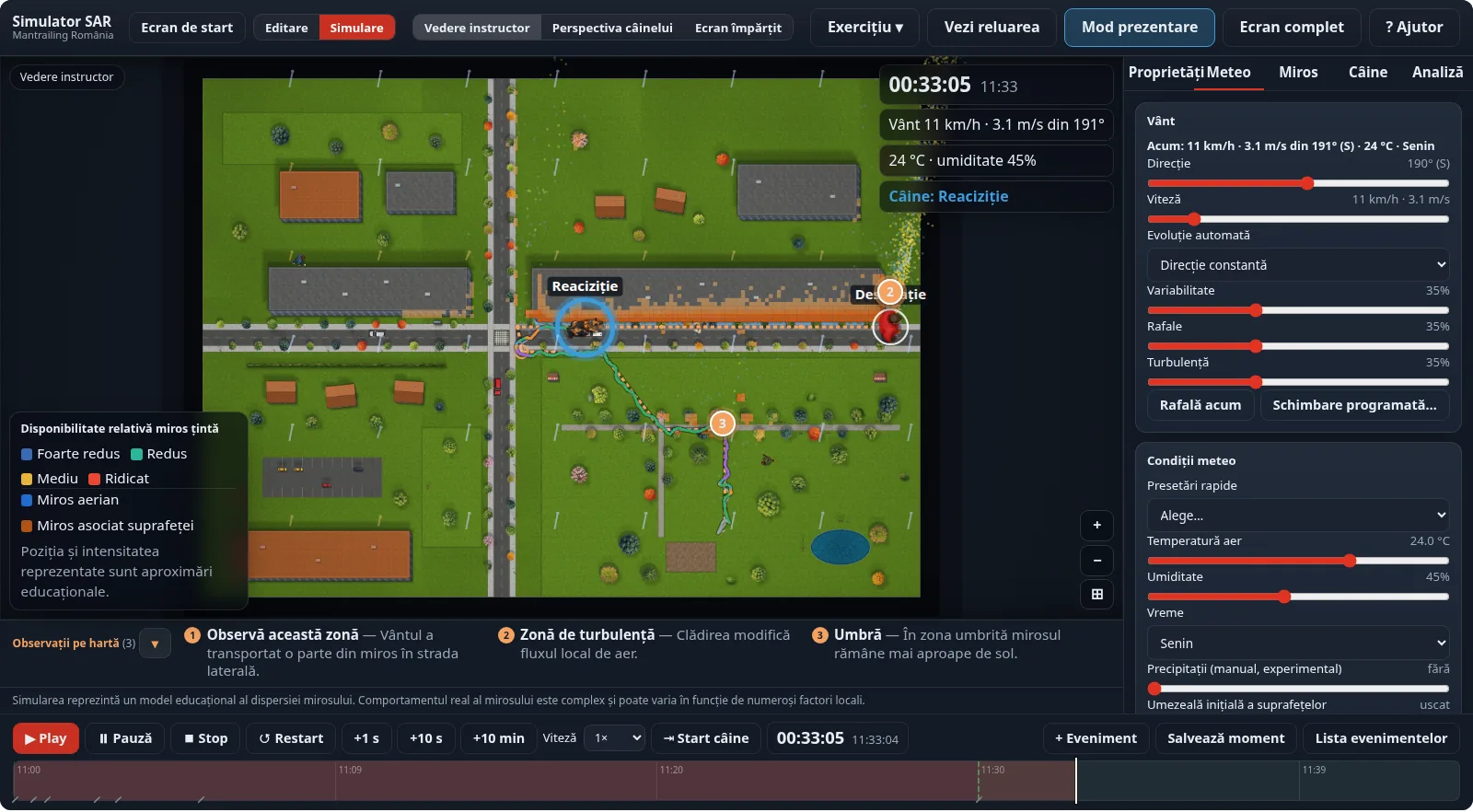Open Schimbare programată dialog
The height and width of the screenshot is (812, 1473).
point(1354,405)
